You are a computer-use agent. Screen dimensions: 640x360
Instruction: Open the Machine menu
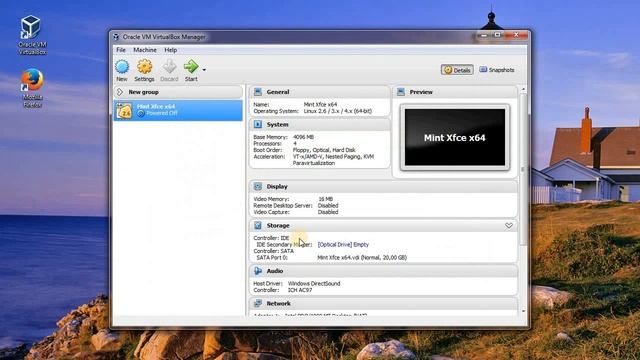click(x=145, y=50)
